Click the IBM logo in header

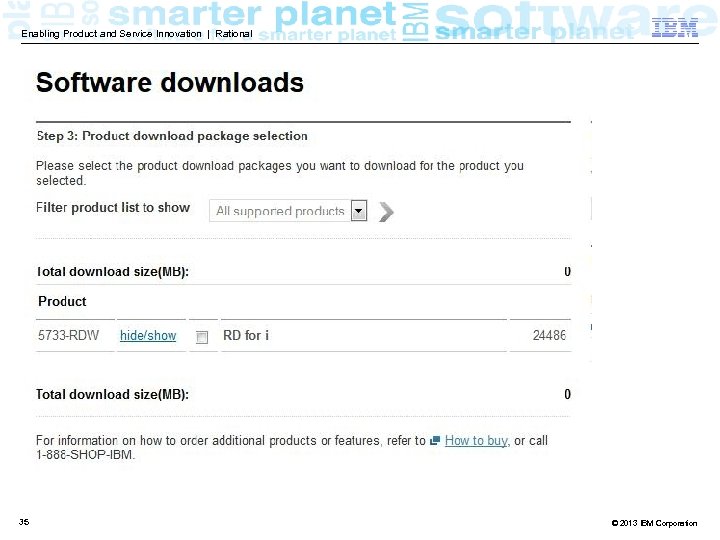pyautogui.click(x=675, y=28)
